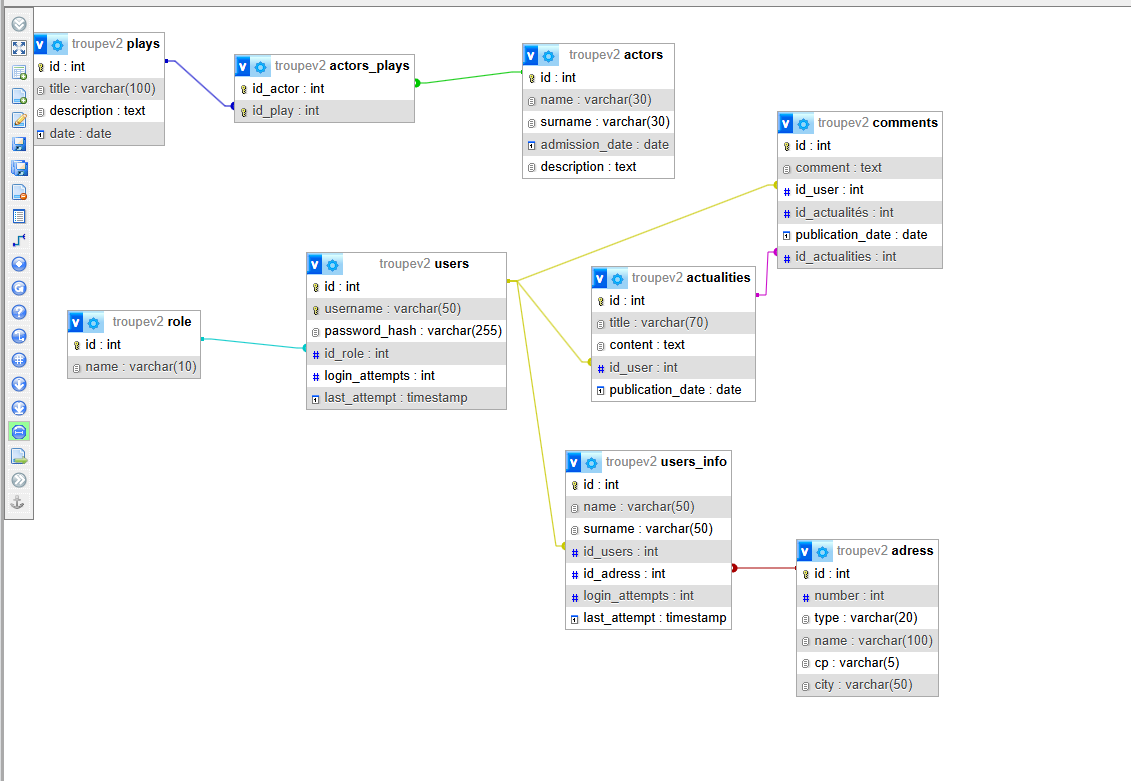Toggle the Snap to grid icon

pyautogui.click(x=19, y=360)
